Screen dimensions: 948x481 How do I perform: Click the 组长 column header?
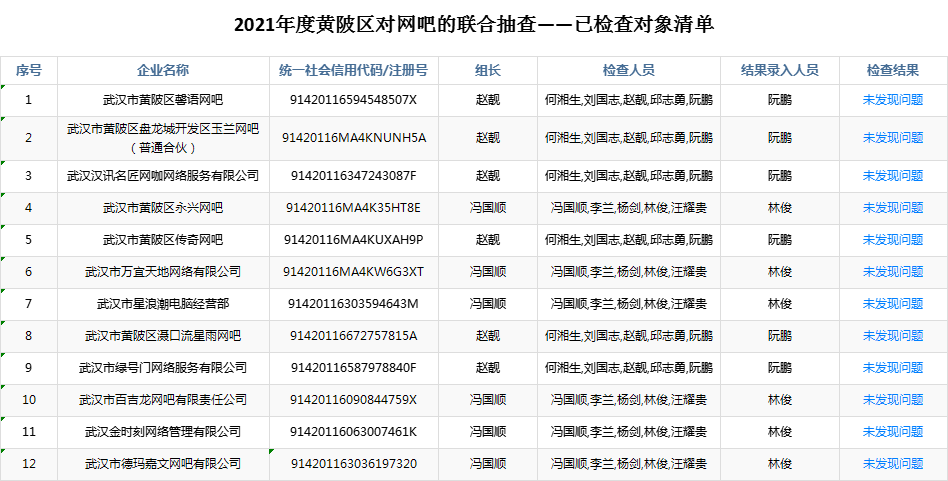(x=487, y=70)
